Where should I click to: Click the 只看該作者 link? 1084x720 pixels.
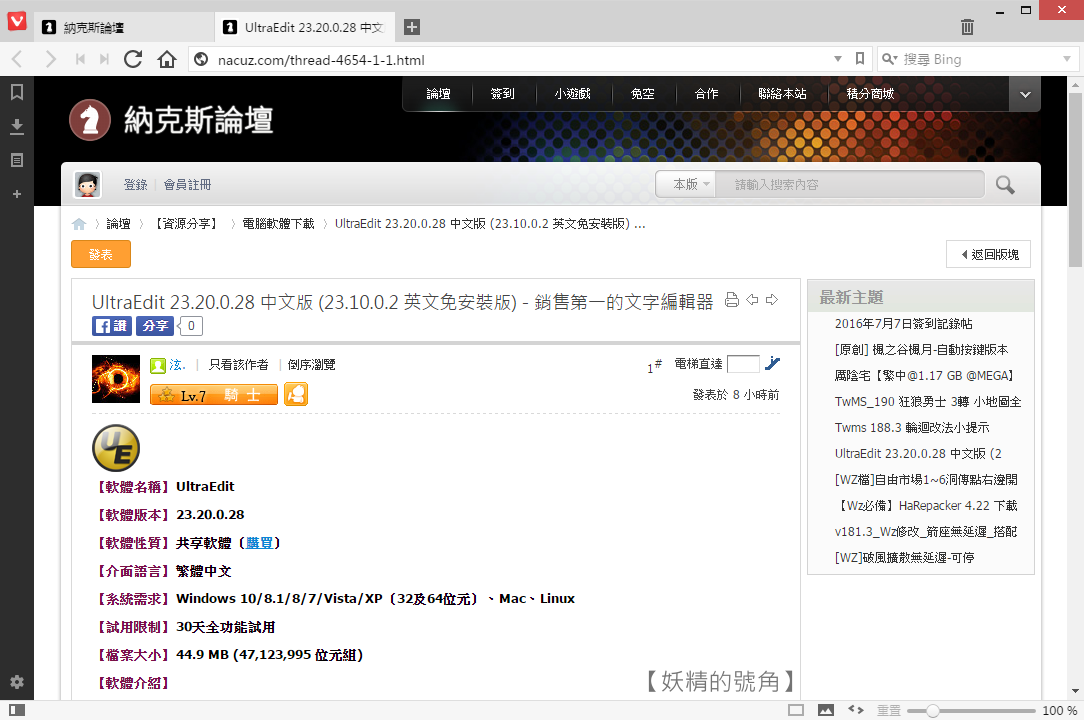(239, 364)
